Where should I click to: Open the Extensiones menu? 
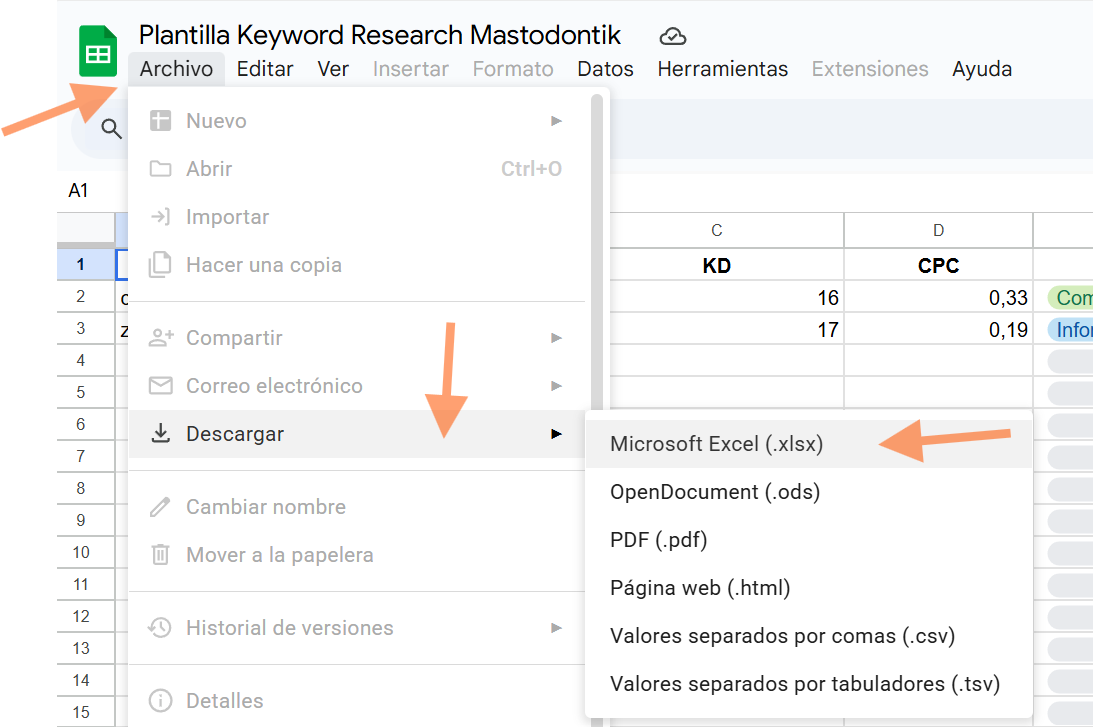tap(870, 69)
